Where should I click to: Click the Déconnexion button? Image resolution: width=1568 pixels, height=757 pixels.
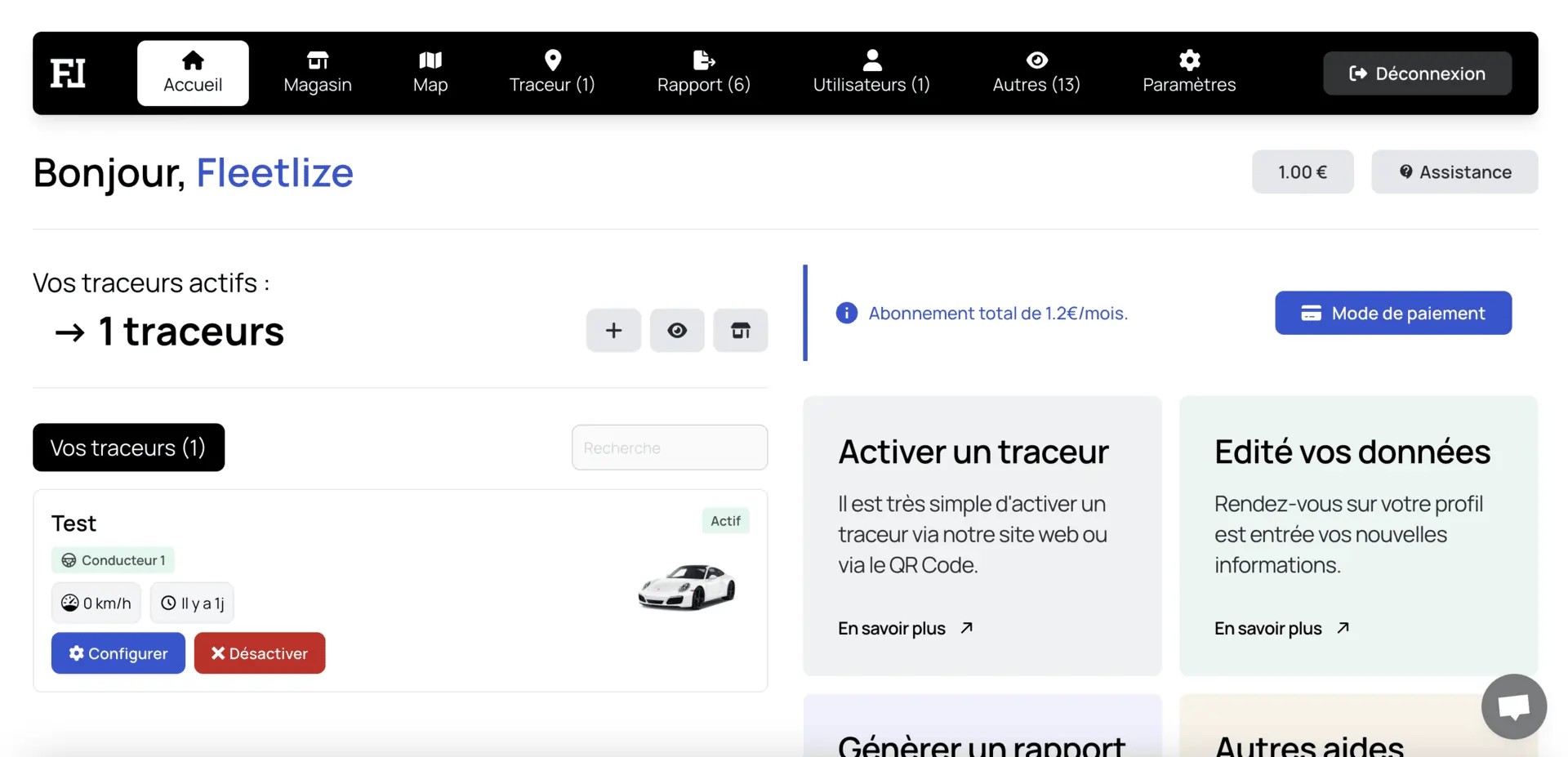pos(1417,73)
